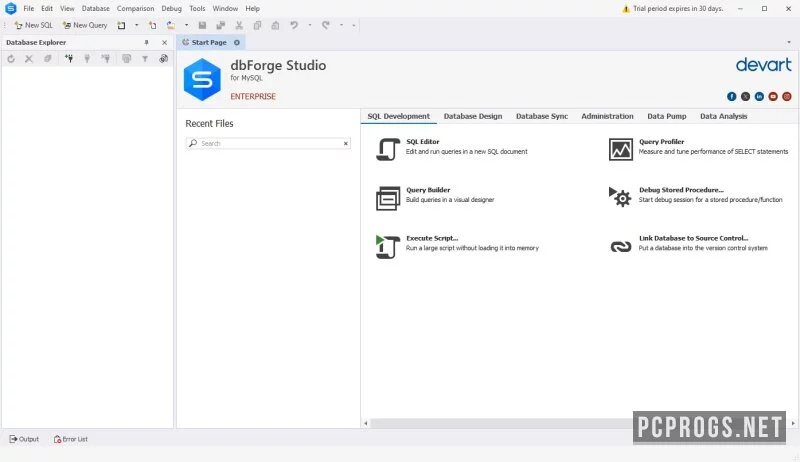The width and height of the screenshot is (800, 462).
Task: Click the horizontal scrollbar left arrow
Action: (x=366, y=423)
